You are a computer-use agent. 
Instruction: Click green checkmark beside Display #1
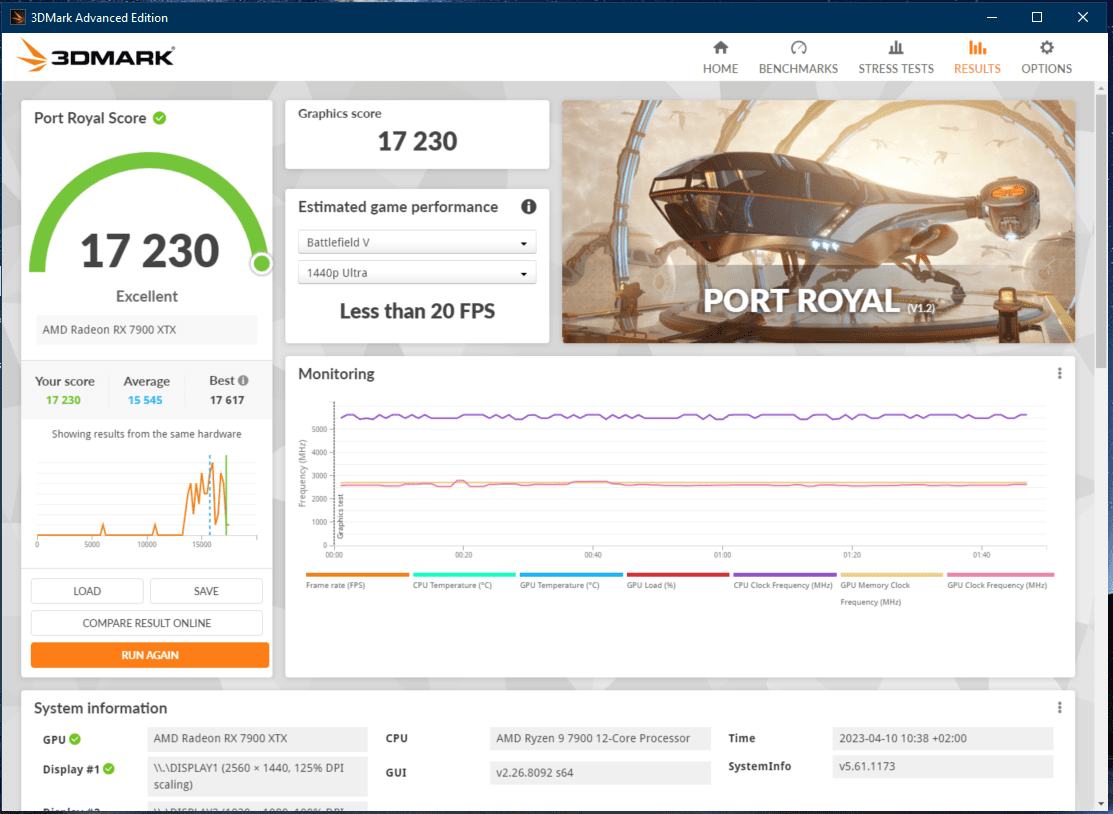109,769
